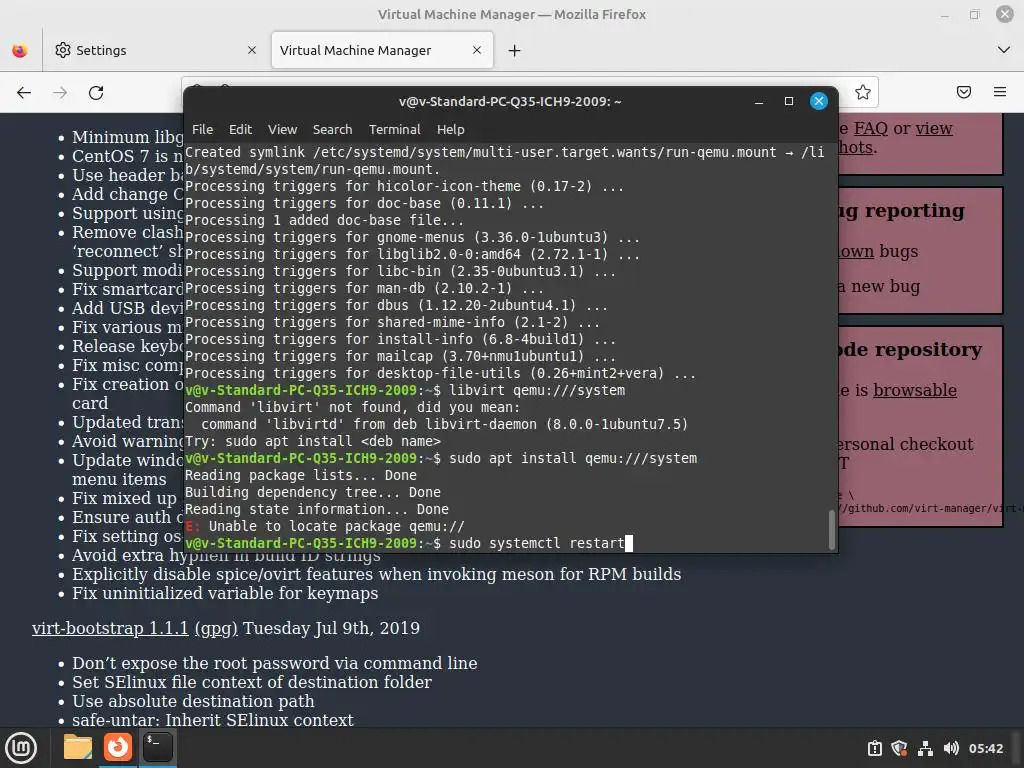Click 'Unable to locate package qemu://' error line
1024x768 pixels.
[325, 526]
